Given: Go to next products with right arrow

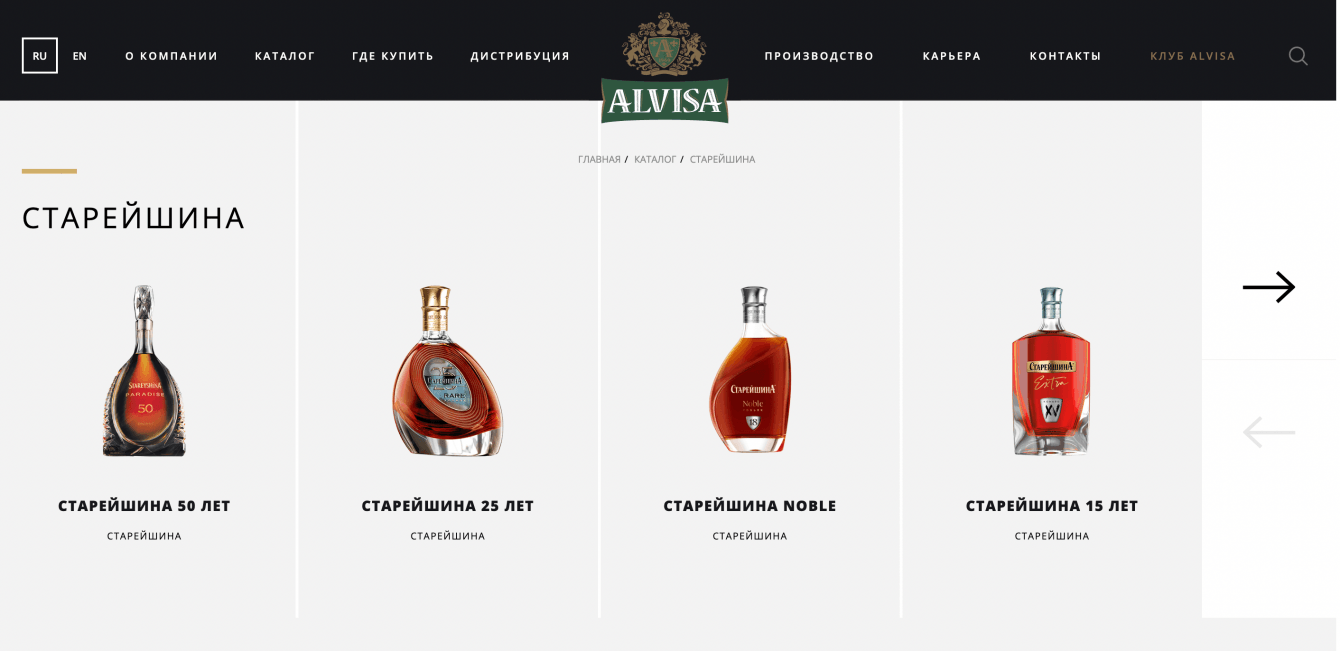Looking at the screenshot, I should coord(1269,287).
